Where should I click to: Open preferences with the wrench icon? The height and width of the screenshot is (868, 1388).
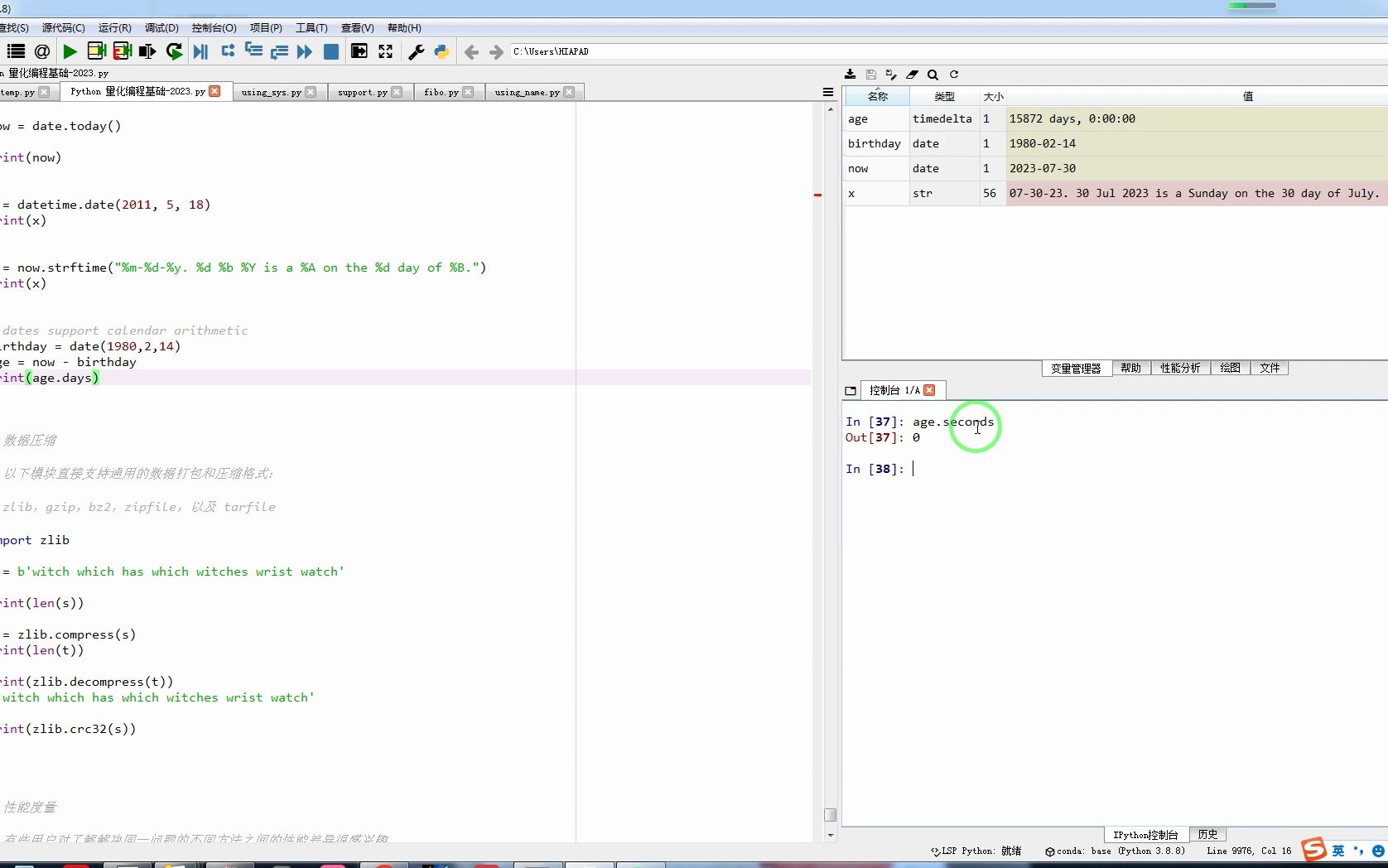tap(417, 51)
